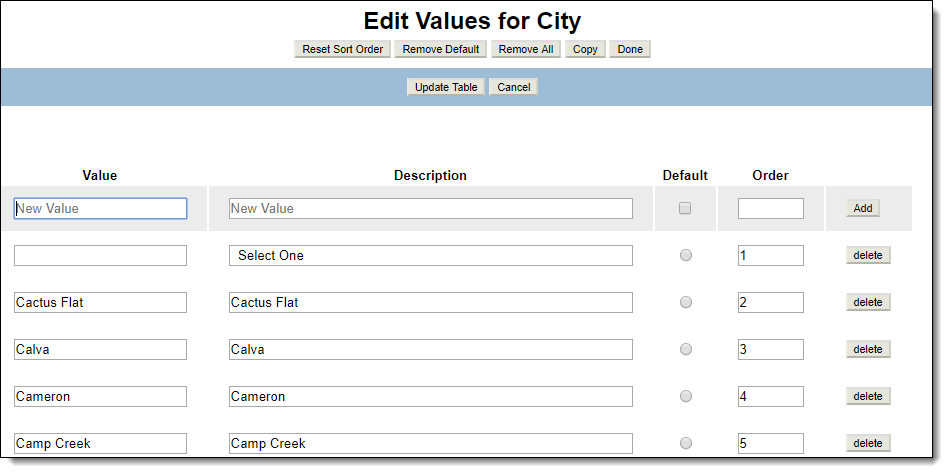Edit the order field showing 2
Image resolution: width=948 pixels, height=473 pixels.
point(771,302)
